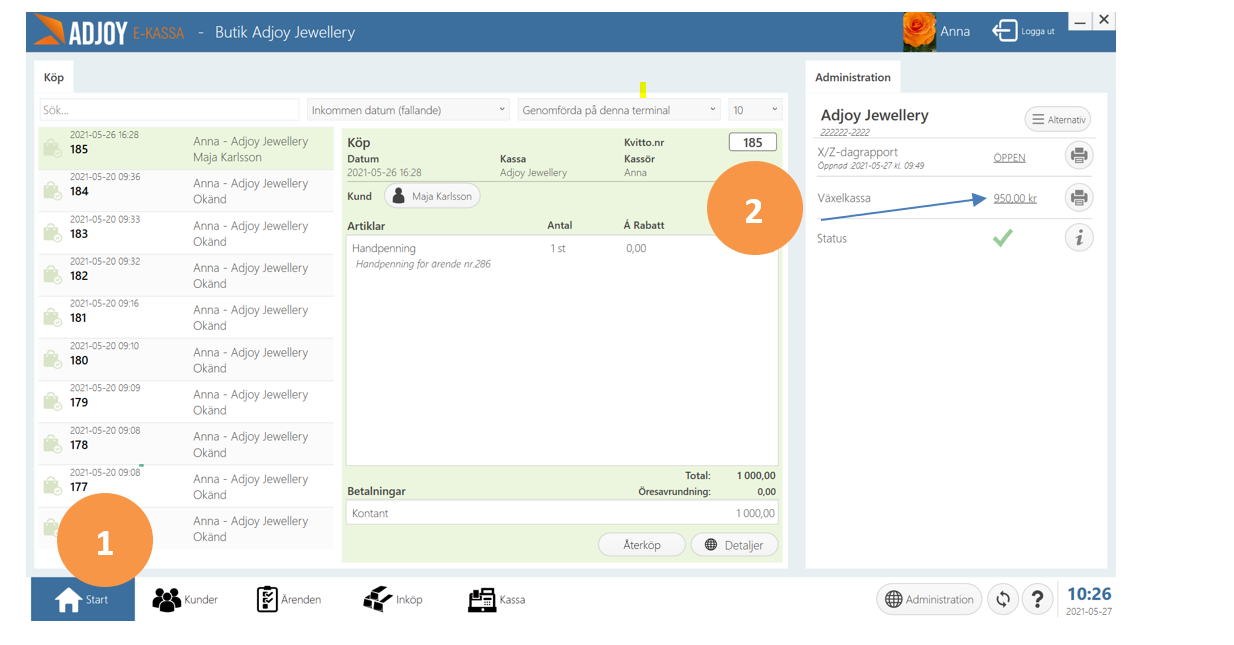Click the Handpenning article row
This screenshot has width=1234, height=645.
click(x=561, y=255)
